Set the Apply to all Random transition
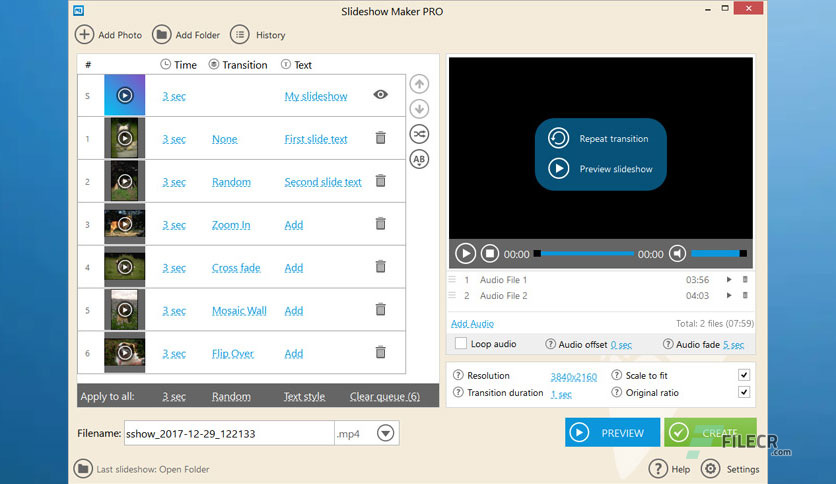836x484 pixels. coord(231,397)
